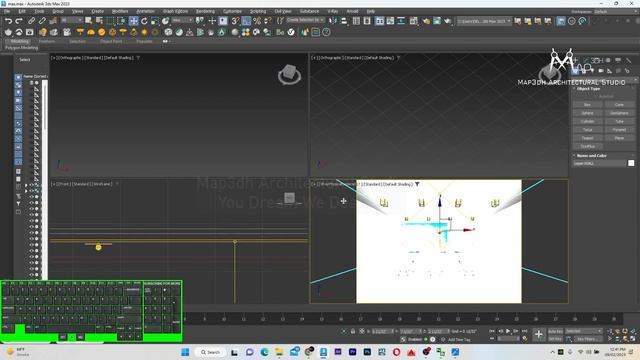Image resolution: width=640 pixels, height=360 pixels.
Task: Toggle the green Enabled indicator in status bar
Action: point(426,339)
